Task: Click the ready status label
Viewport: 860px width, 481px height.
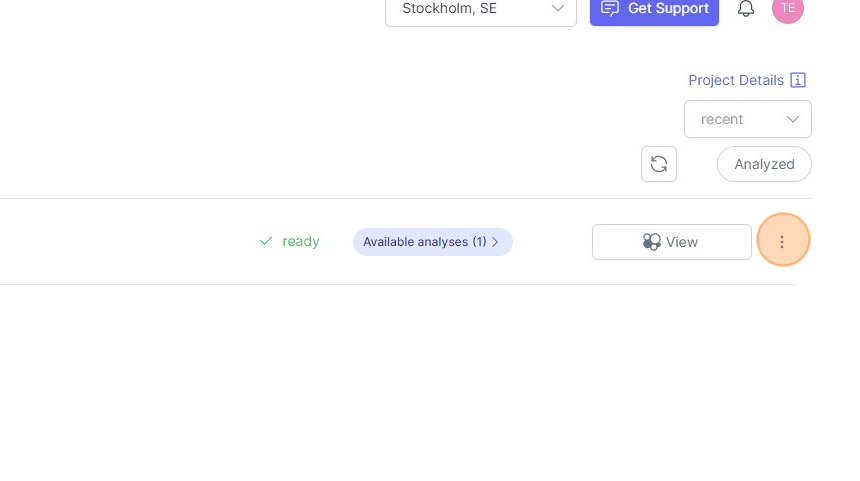Action: (301, 241)
